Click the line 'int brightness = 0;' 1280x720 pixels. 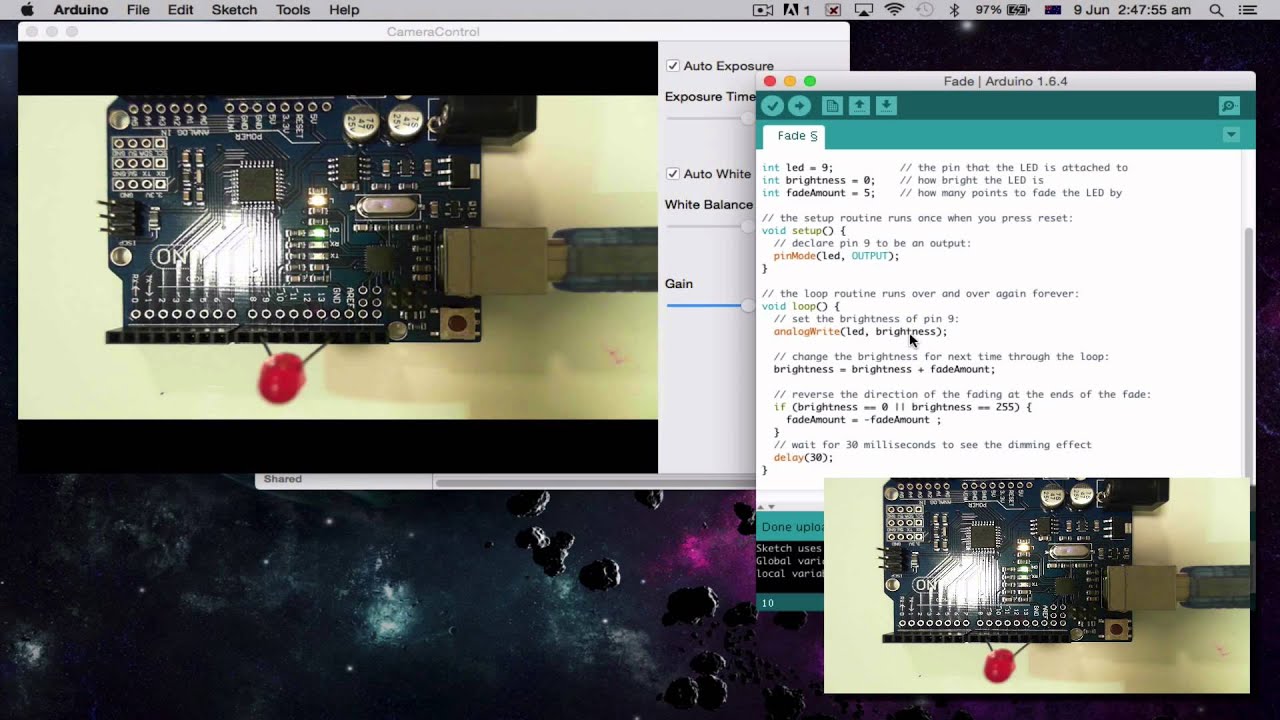[x=818, y=181]
